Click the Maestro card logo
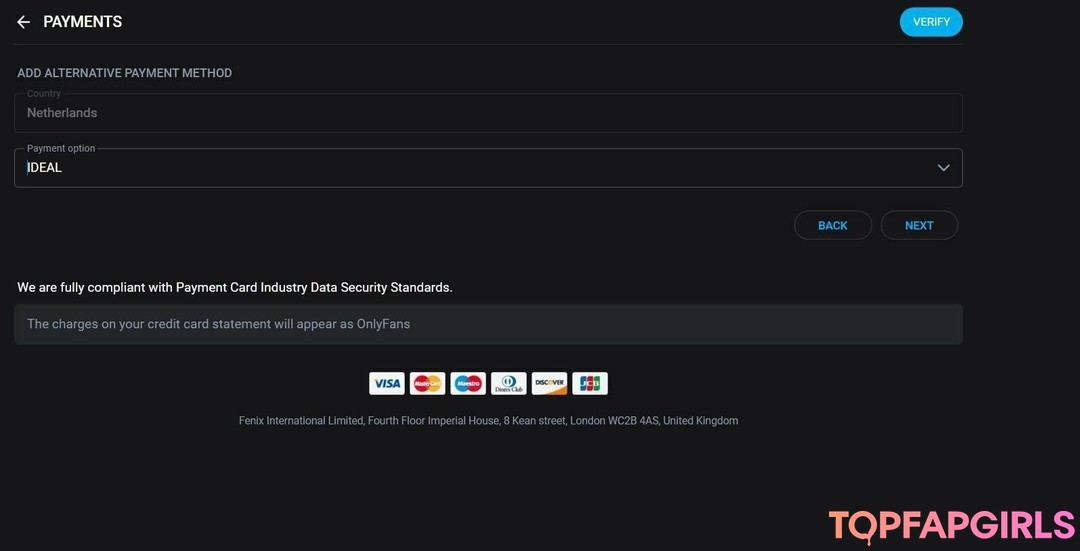Screen dimensions: 1080x551 [x=468, y=383]
